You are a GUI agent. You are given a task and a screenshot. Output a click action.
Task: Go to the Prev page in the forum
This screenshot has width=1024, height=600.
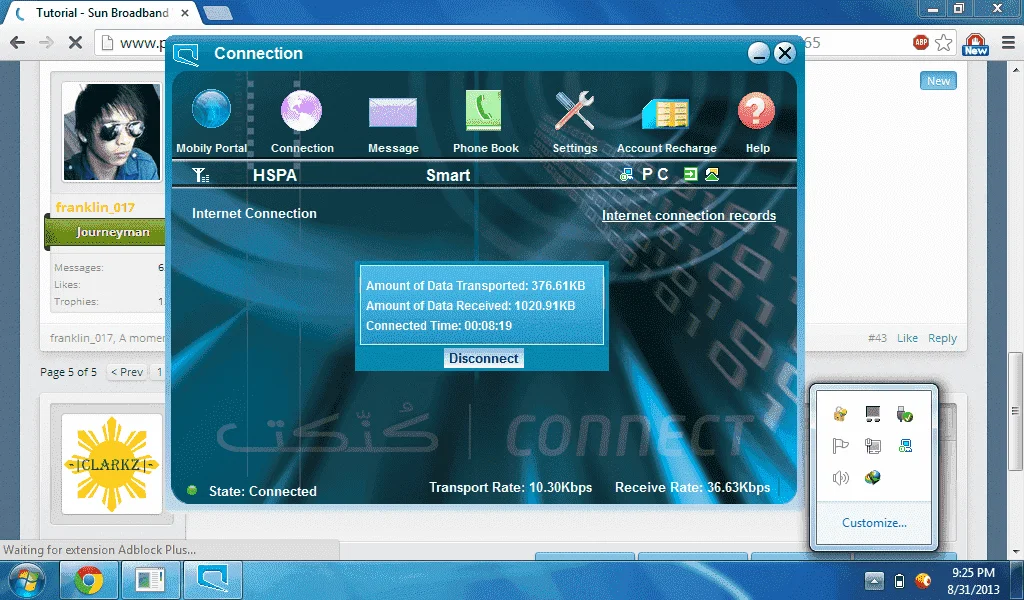point(127,371)
